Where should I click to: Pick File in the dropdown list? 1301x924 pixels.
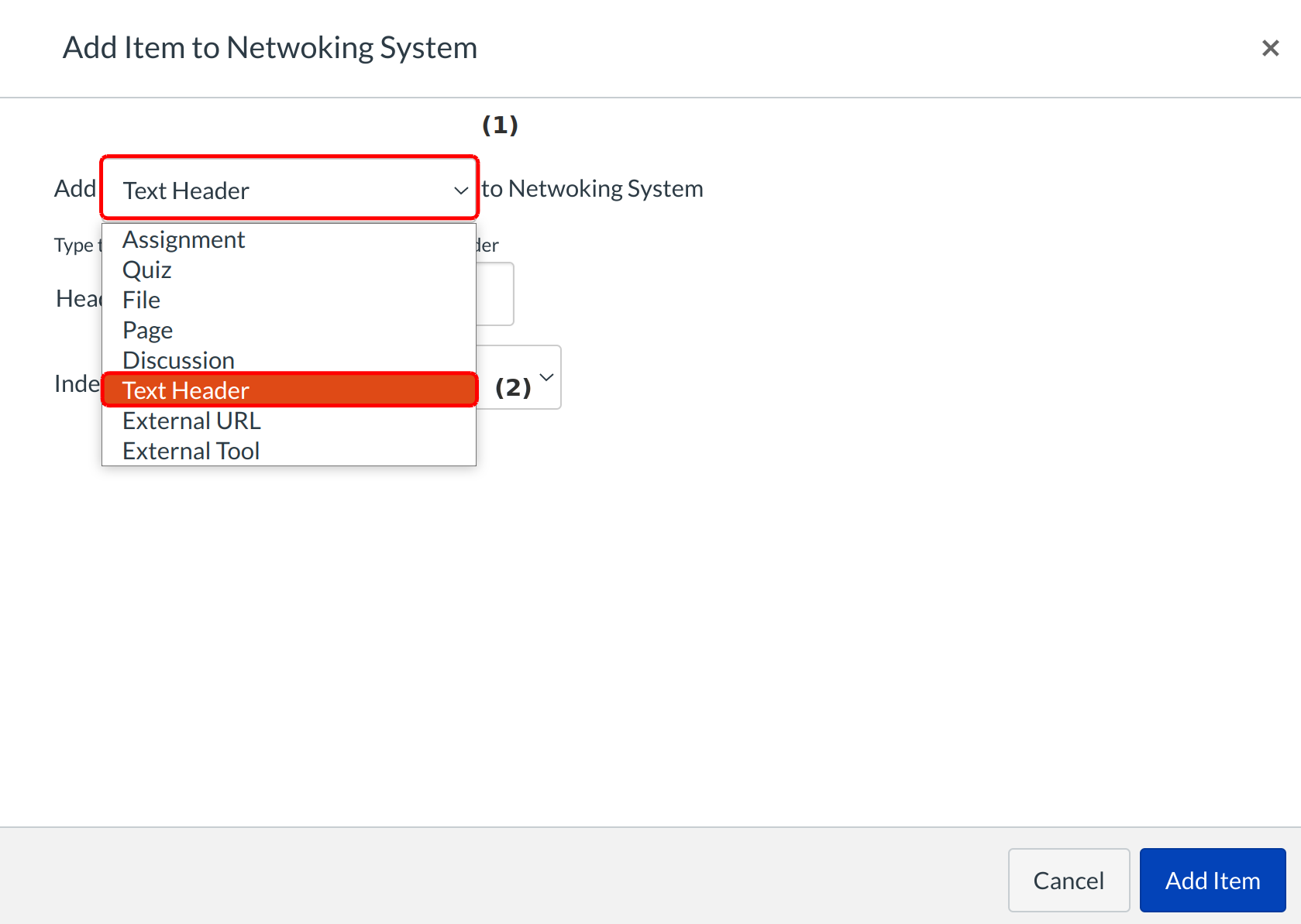click(142, 301)
